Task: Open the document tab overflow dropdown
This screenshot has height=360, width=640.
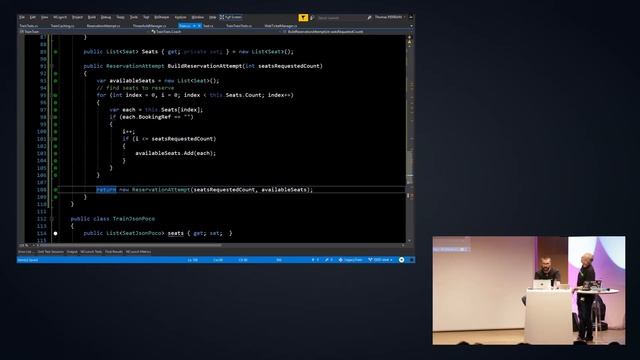Action: coord(411,26)
